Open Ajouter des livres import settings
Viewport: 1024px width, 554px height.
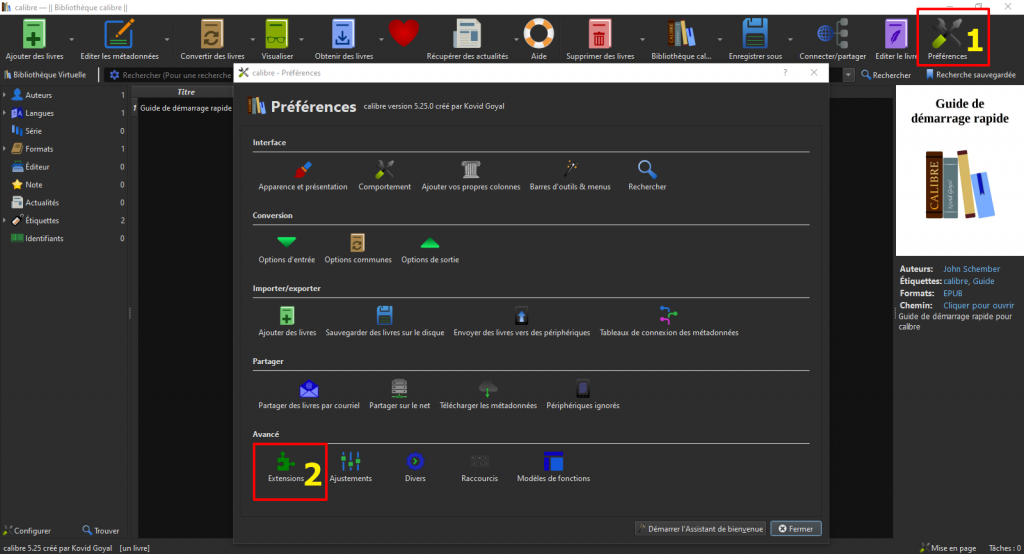tap(287, 321)
